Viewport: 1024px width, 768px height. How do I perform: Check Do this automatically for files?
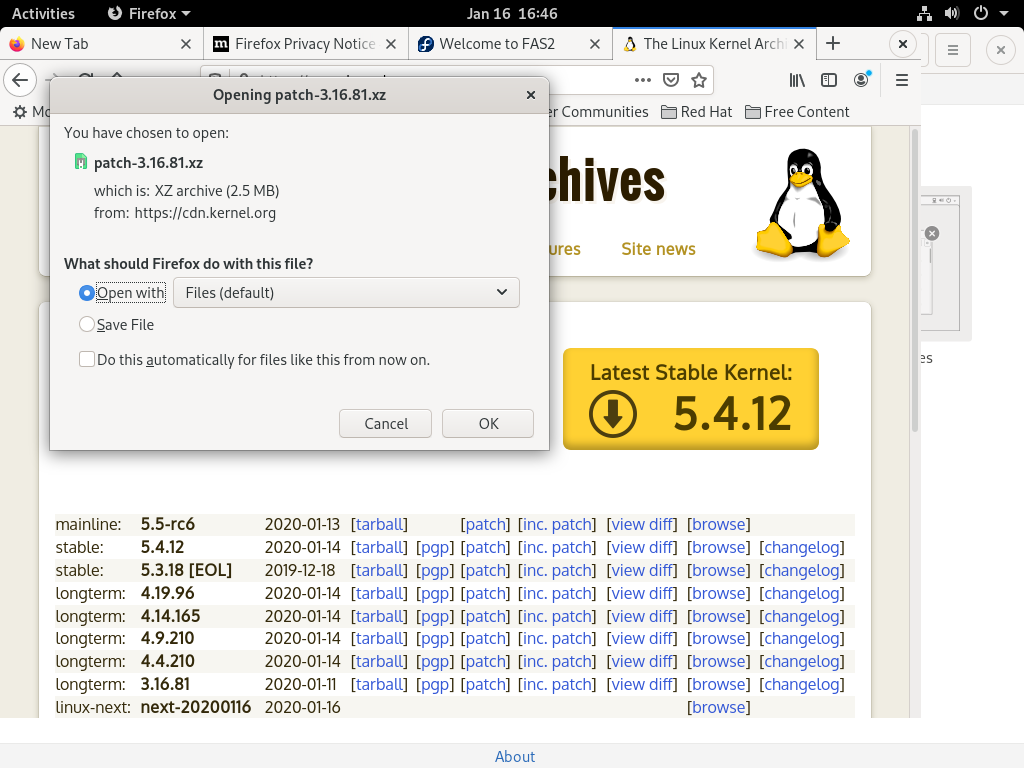[87, 359]
